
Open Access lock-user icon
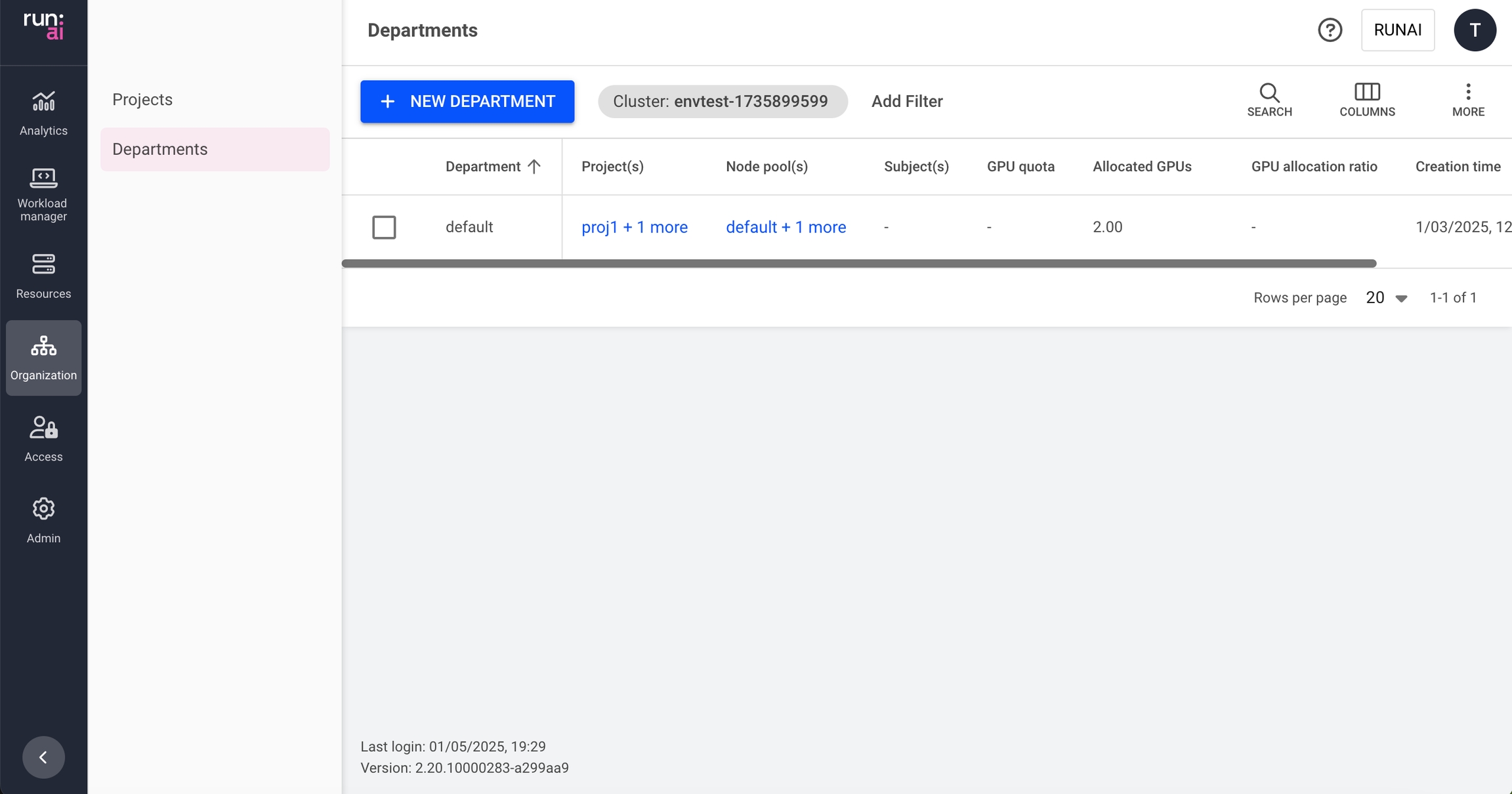pos(43,428)
